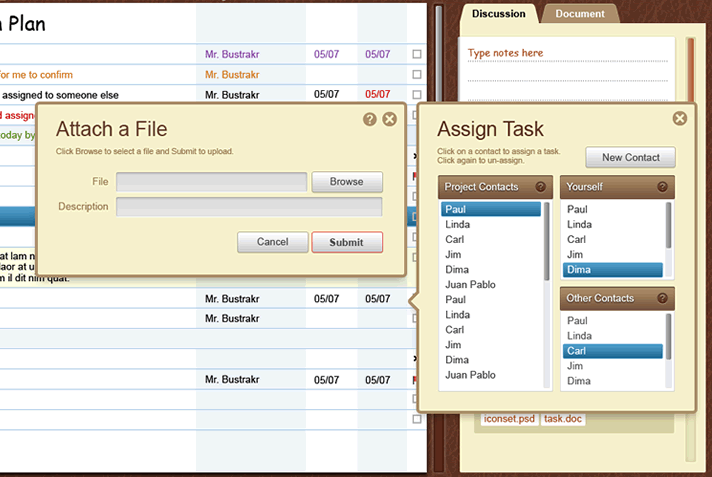Focus the Description text field
This screenshot has width=712, height=477.
[249, 207]
